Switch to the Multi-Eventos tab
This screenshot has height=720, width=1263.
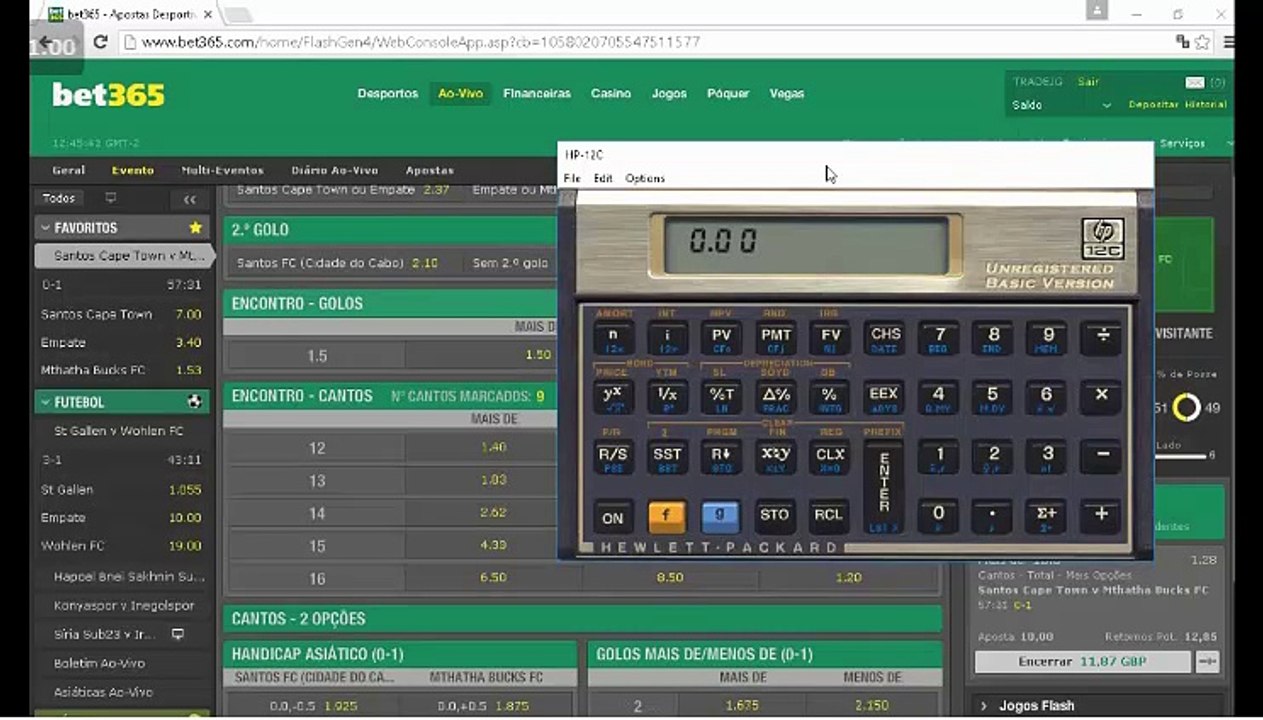tap(222, 170)
